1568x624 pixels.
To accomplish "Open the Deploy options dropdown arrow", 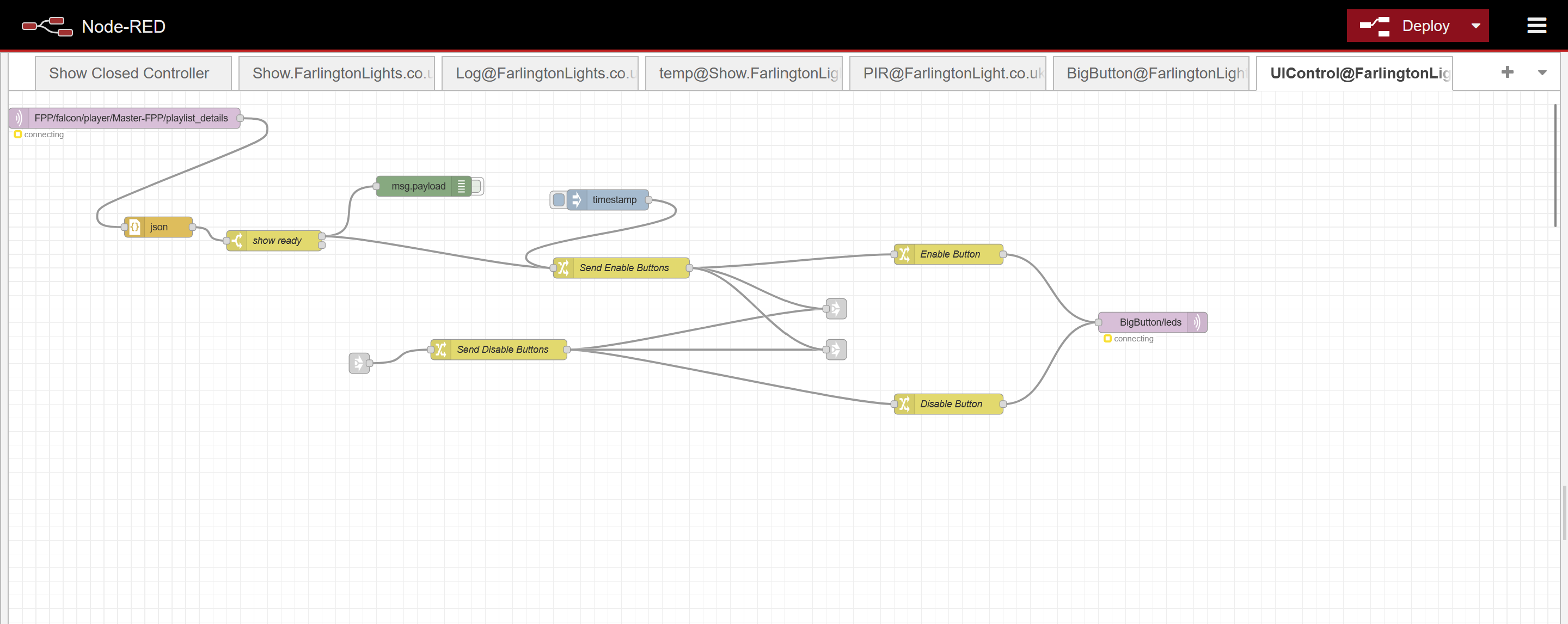I will point(1475,25).
